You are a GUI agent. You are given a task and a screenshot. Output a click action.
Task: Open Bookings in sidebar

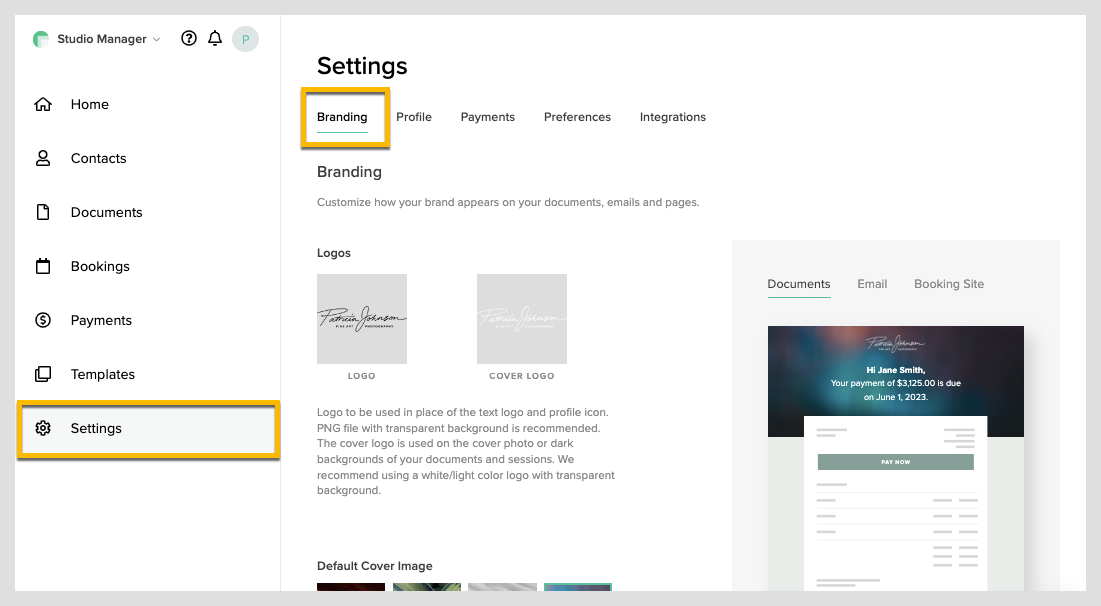tap(100, 266)
